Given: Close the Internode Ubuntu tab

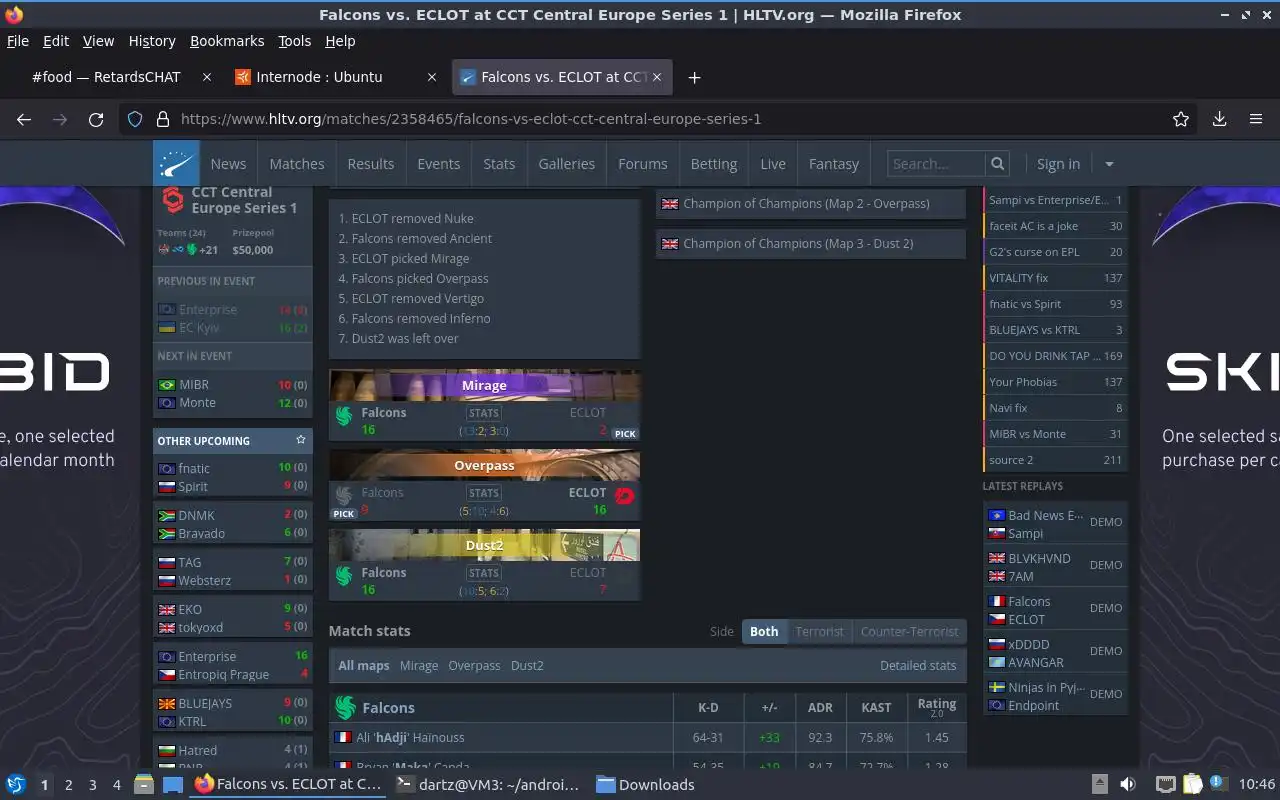Looking at the screenshot, I should click(x=432, y=77).
